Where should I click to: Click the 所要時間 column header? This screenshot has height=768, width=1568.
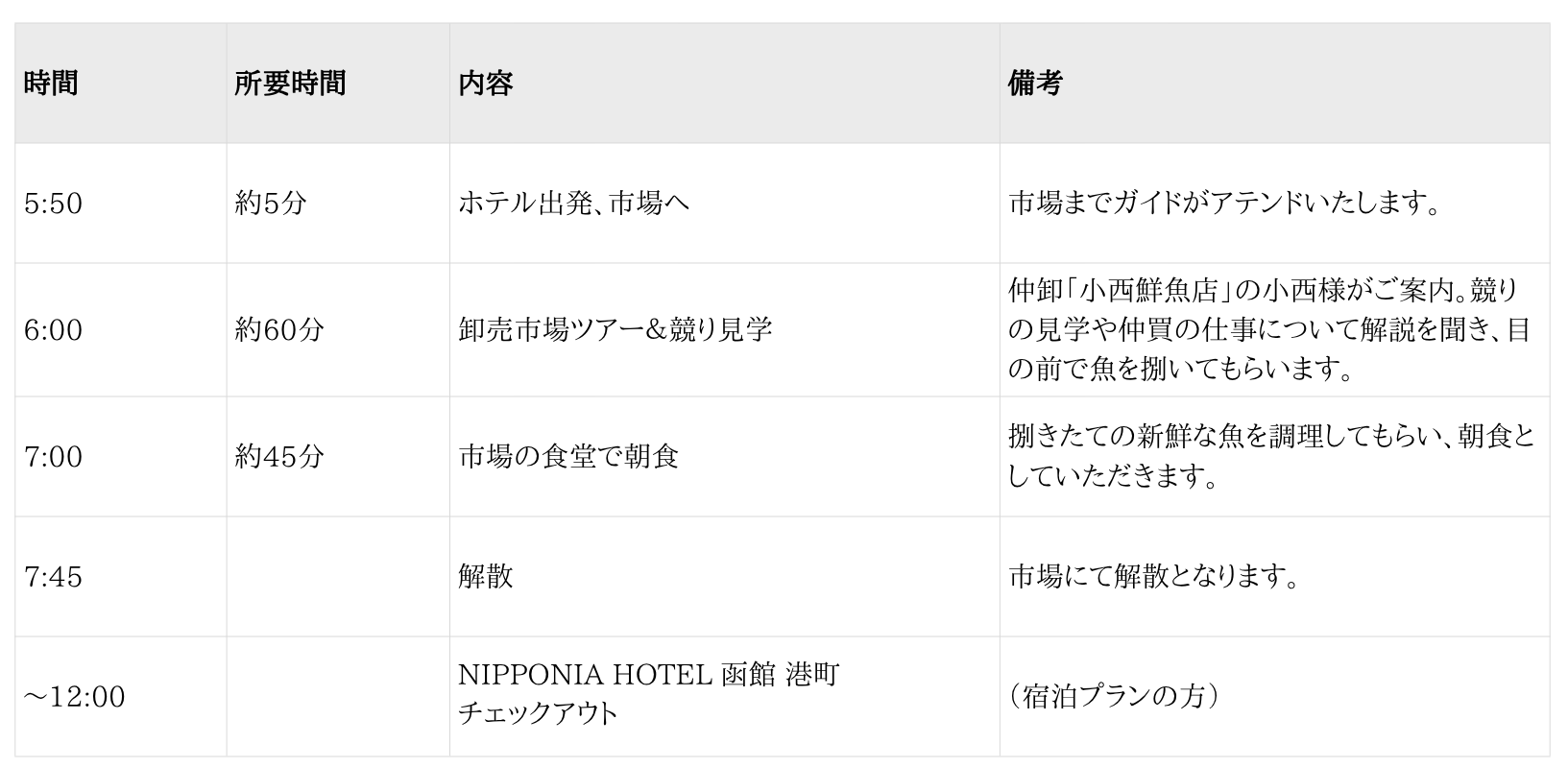290,84
